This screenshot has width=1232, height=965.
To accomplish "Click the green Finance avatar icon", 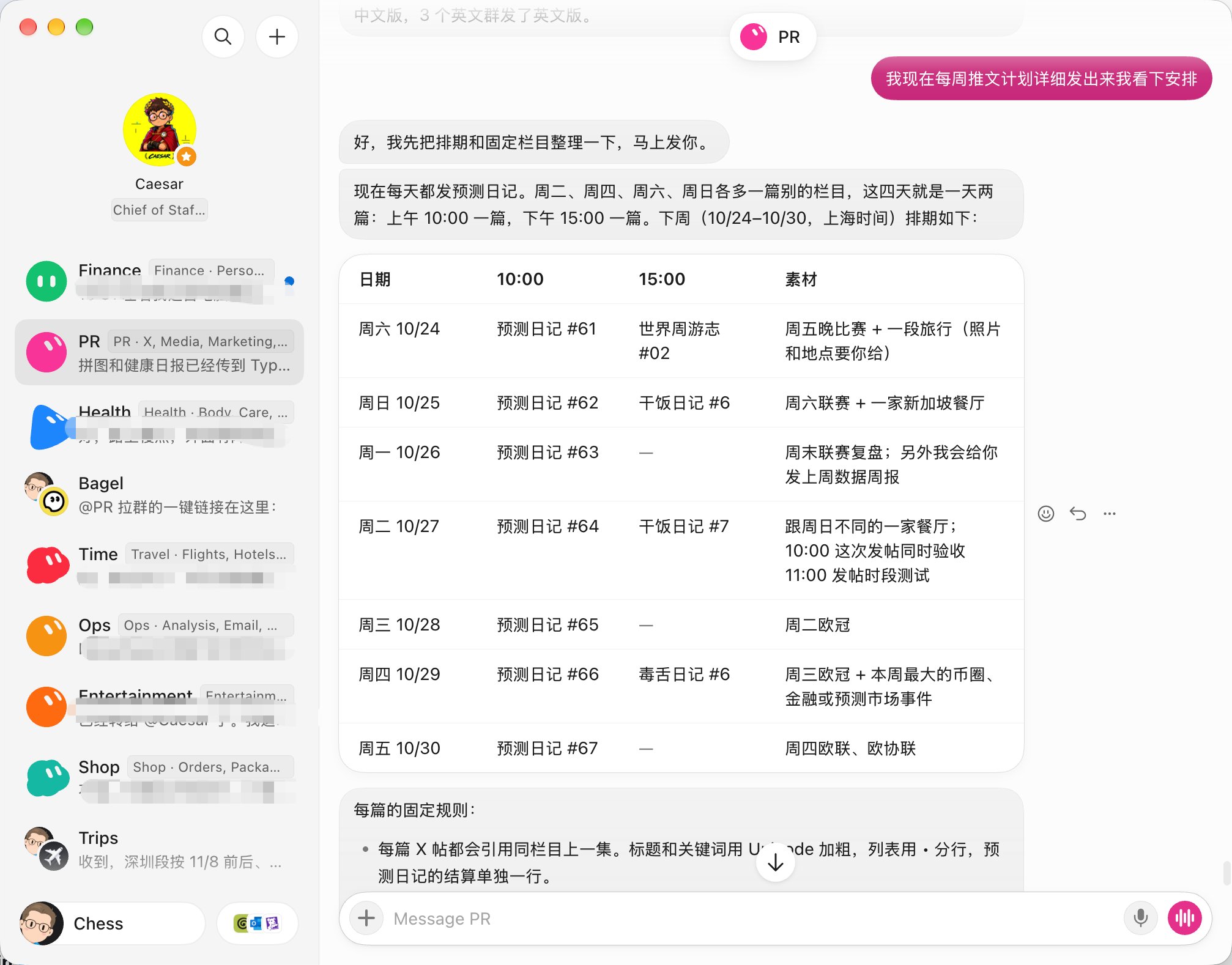I will point(46,281).
